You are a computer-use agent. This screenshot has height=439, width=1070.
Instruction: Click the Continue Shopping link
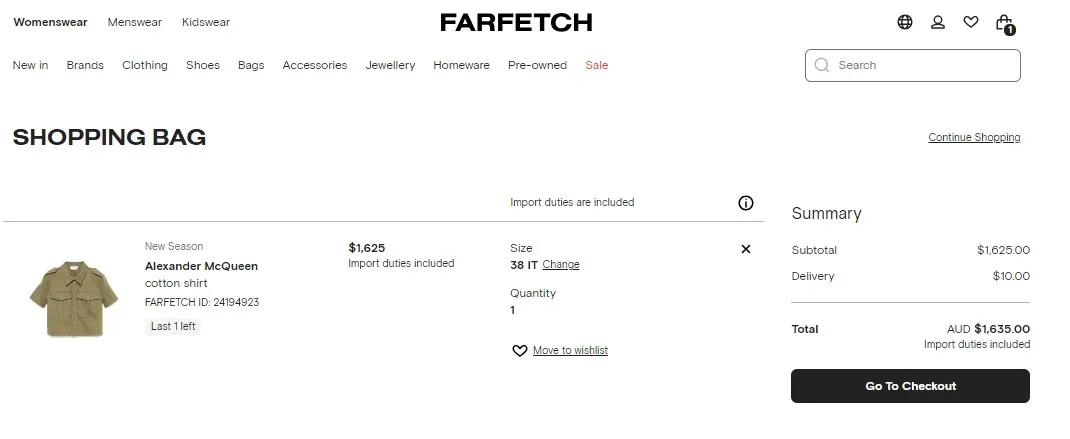pyautogui.click(x=974, y=138)
